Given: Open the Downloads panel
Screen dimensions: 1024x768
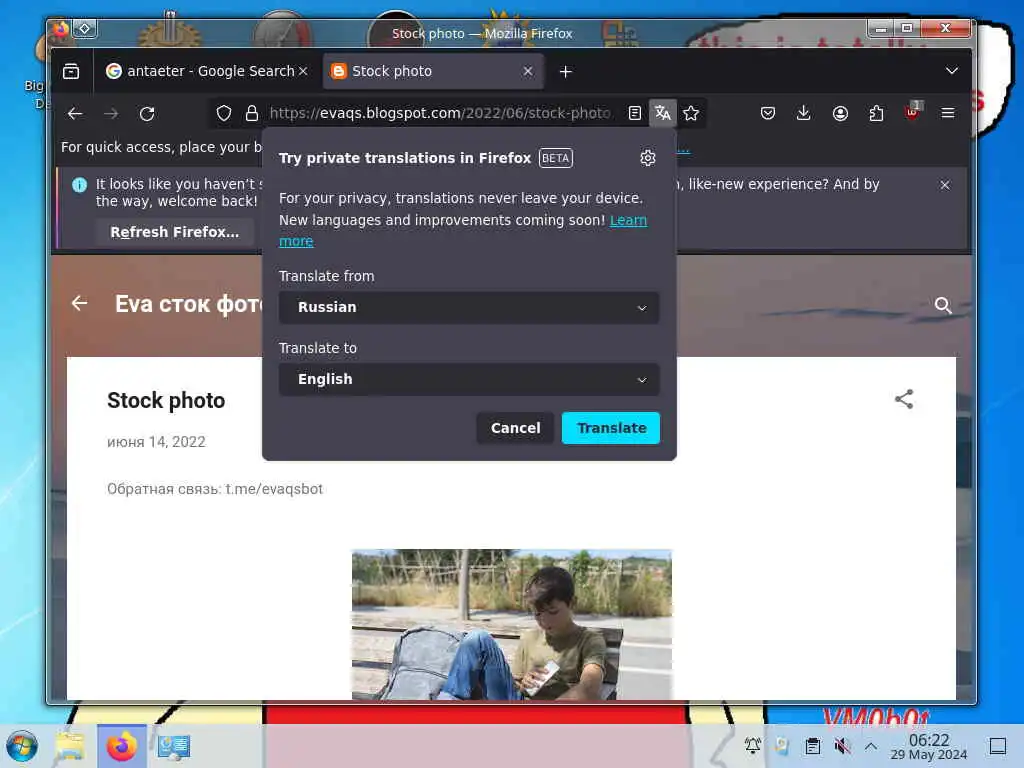Looking at the screenshot, I should 804,114.
